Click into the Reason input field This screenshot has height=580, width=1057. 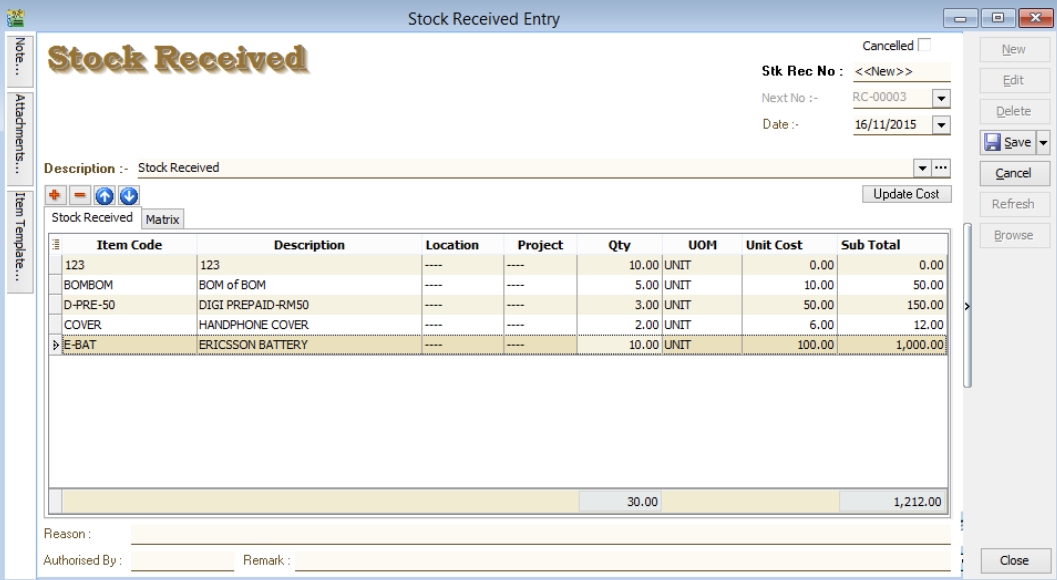540,536
